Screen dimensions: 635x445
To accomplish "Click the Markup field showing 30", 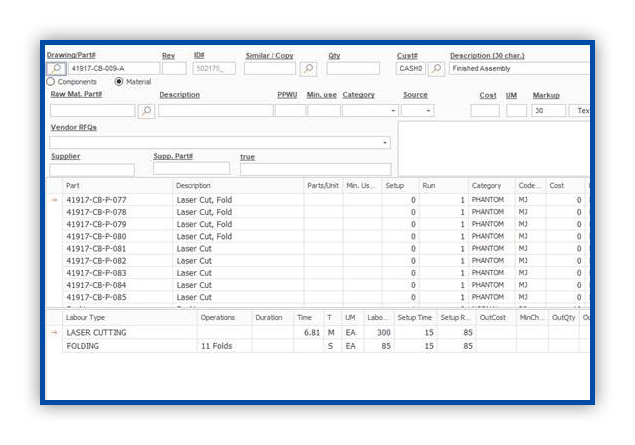I will tap(548, 111).
